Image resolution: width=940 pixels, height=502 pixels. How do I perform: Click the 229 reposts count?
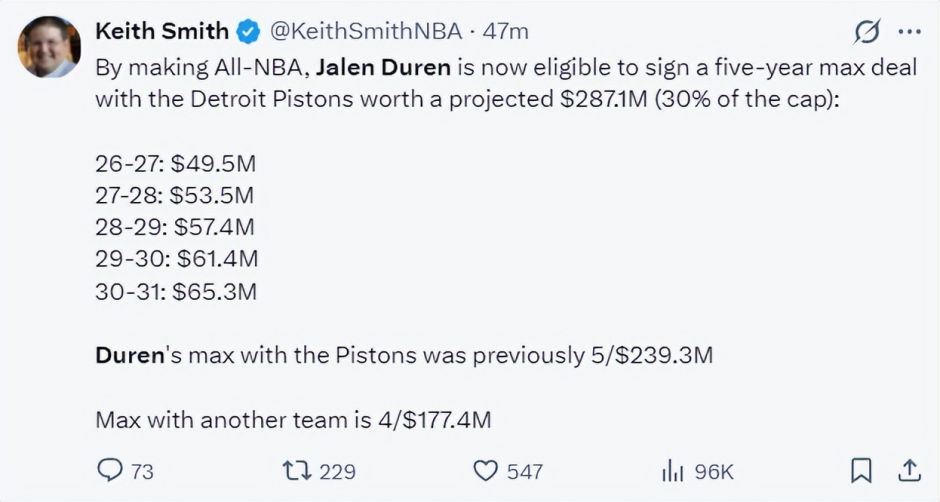click(338, 471)
